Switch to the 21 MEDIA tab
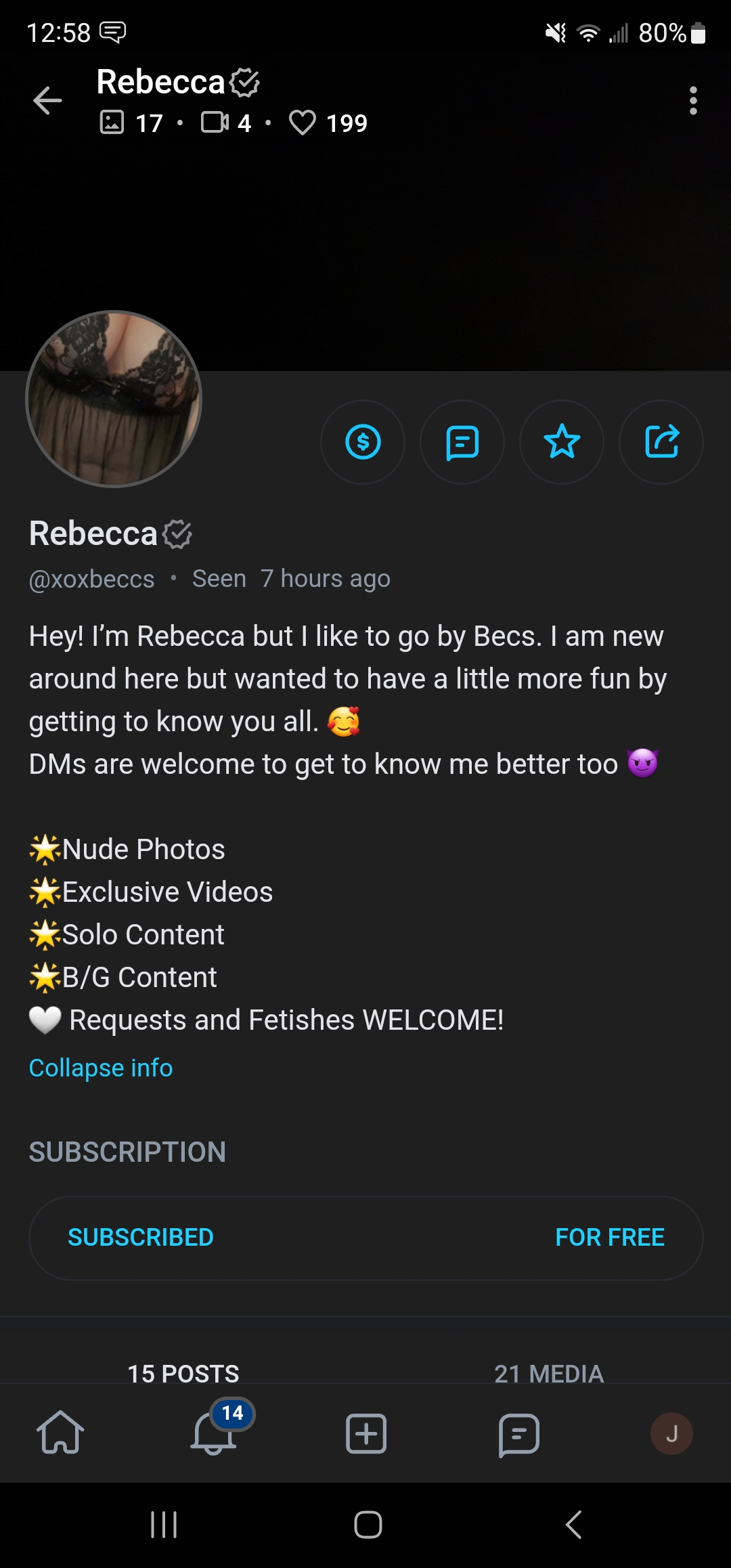The image size is (731, 1568). coord(549,1373)
